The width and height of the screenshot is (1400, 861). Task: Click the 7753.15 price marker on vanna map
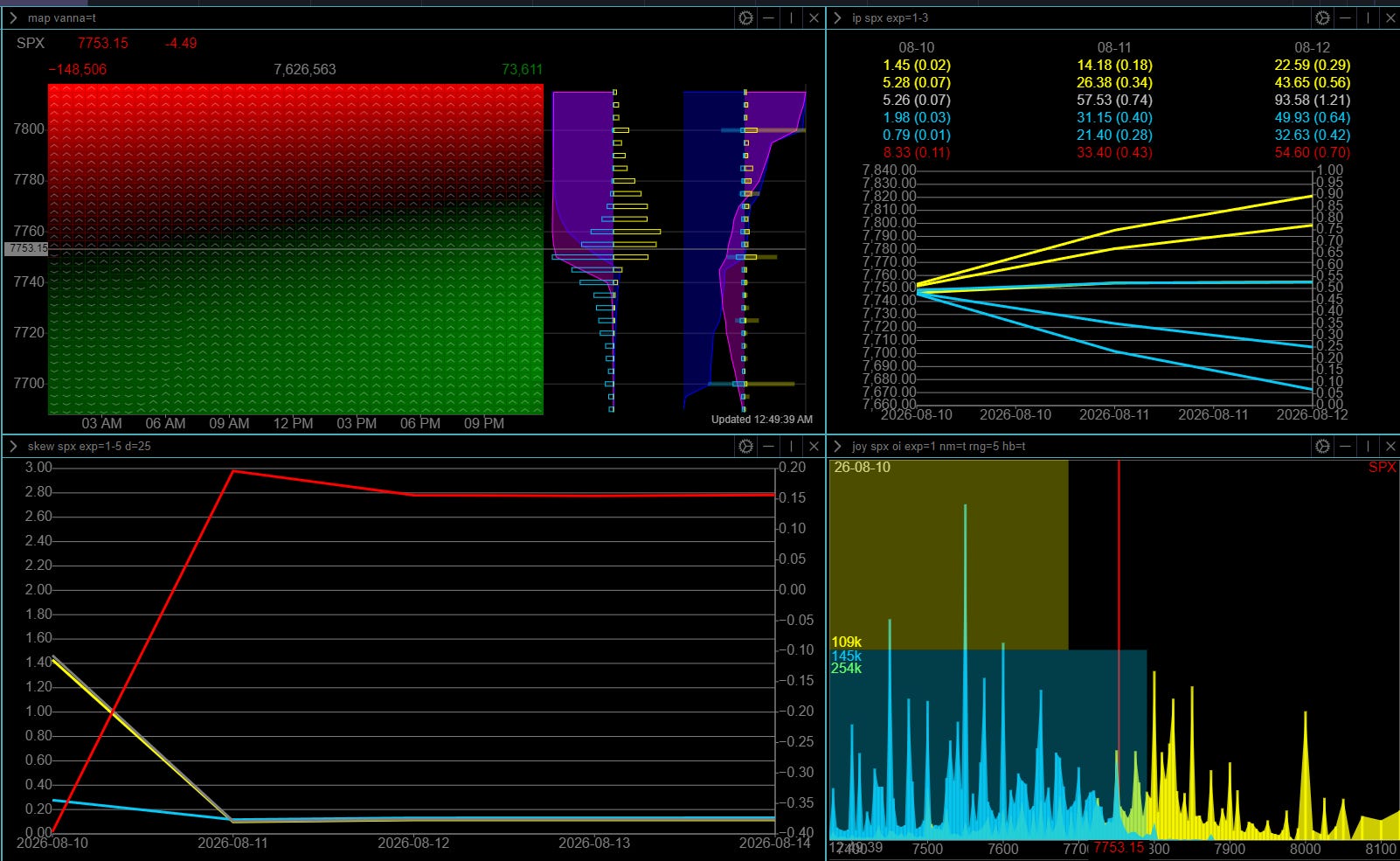tap(27, 248)
